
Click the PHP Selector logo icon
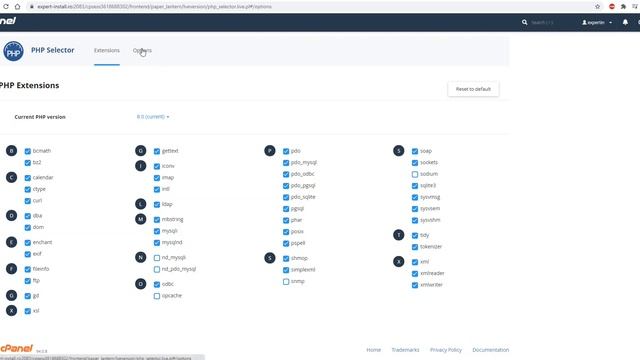pos(13,51)
